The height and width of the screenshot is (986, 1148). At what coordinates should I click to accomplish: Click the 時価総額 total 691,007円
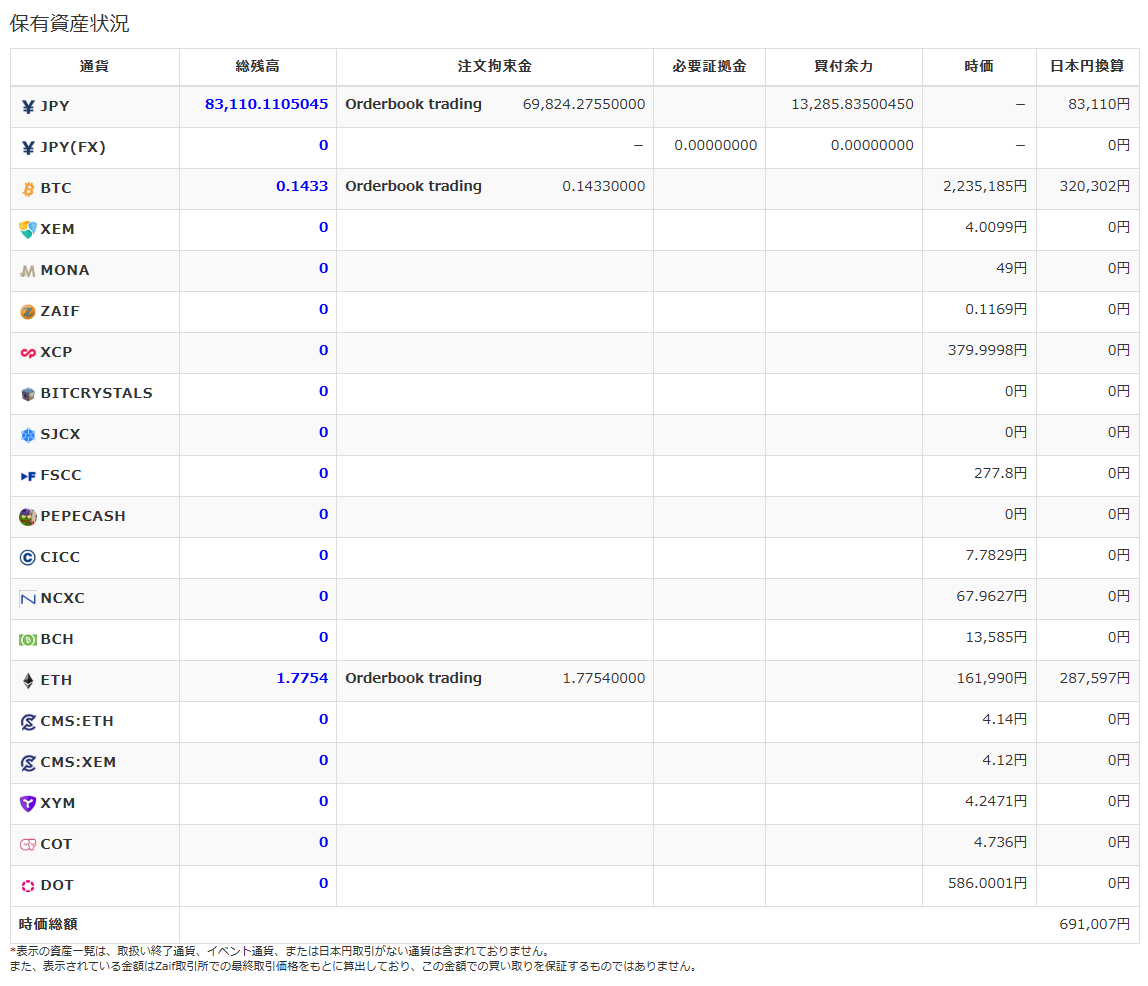1095,925
